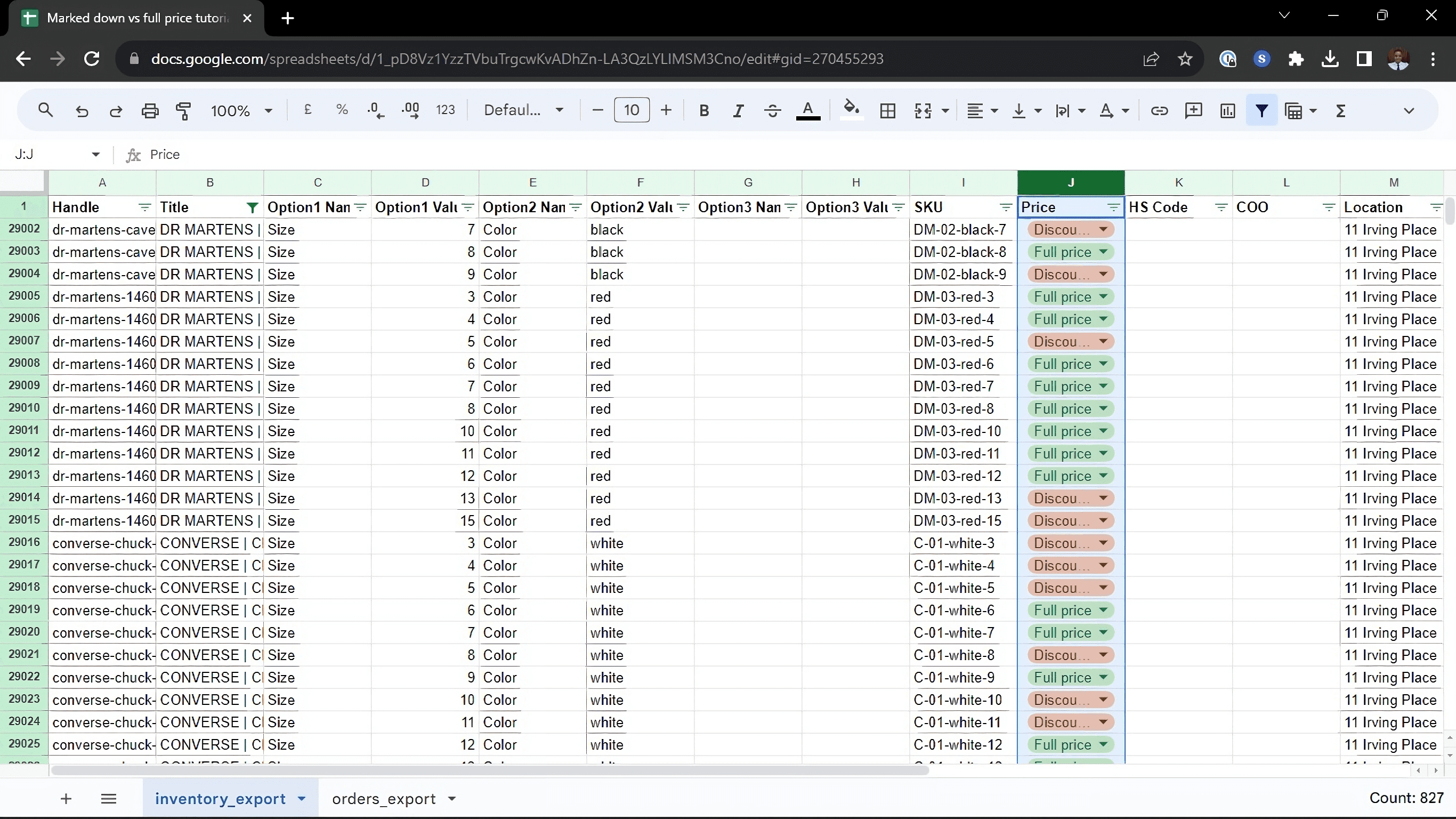Click the borders icon
Screen dimensions: 1456x819
(887, 110)
